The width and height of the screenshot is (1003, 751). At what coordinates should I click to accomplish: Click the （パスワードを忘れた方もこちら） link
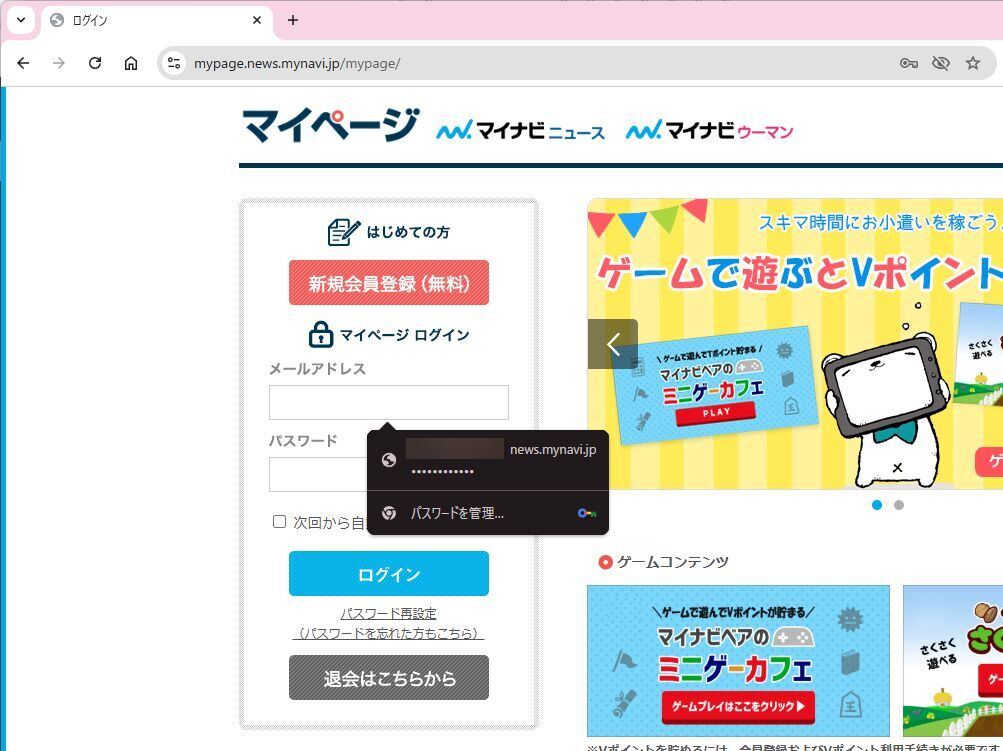pyautogui.click(x=388, y=633)
